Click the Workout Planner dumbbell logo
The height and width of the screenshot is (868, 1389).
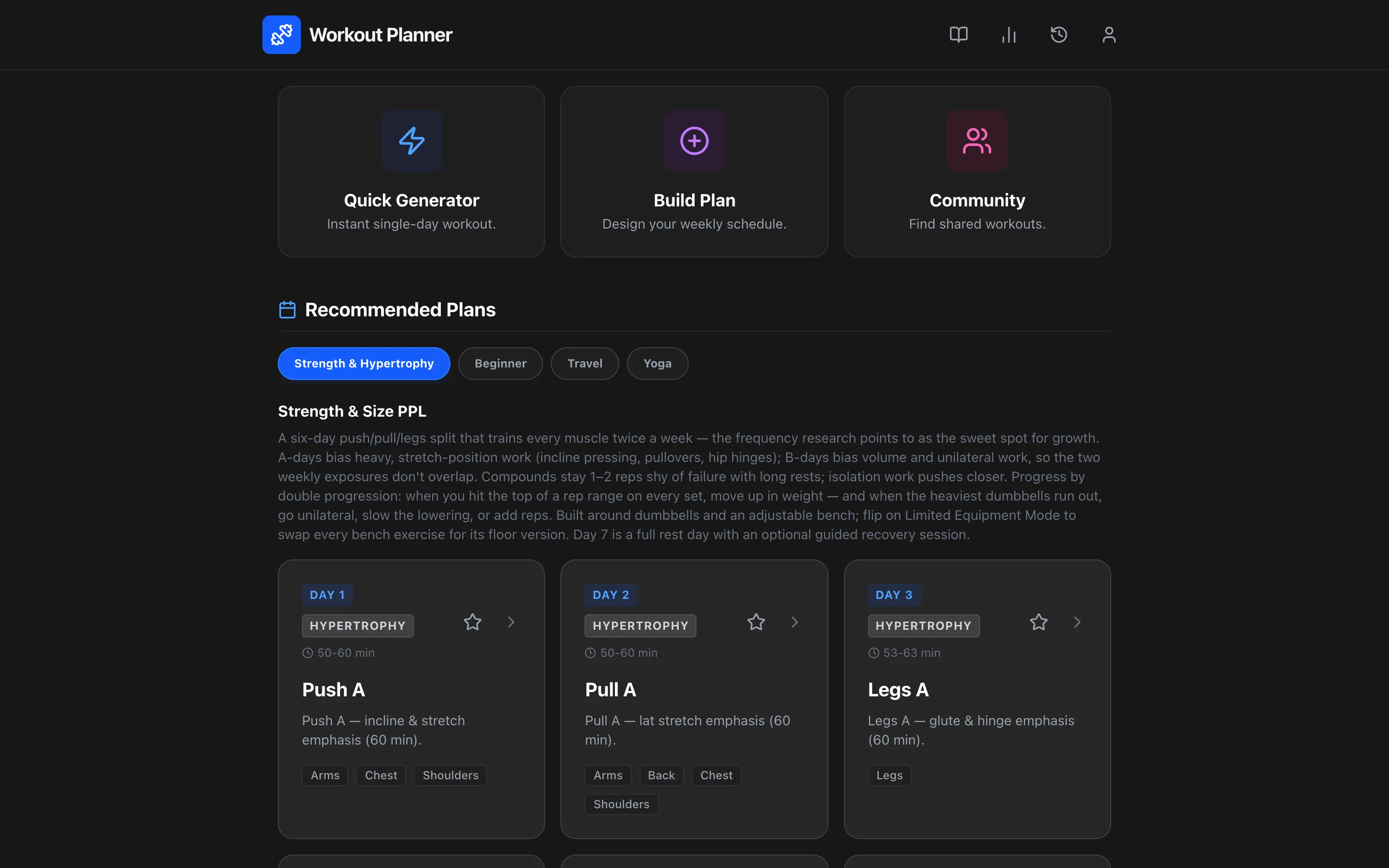coord(281,34)
